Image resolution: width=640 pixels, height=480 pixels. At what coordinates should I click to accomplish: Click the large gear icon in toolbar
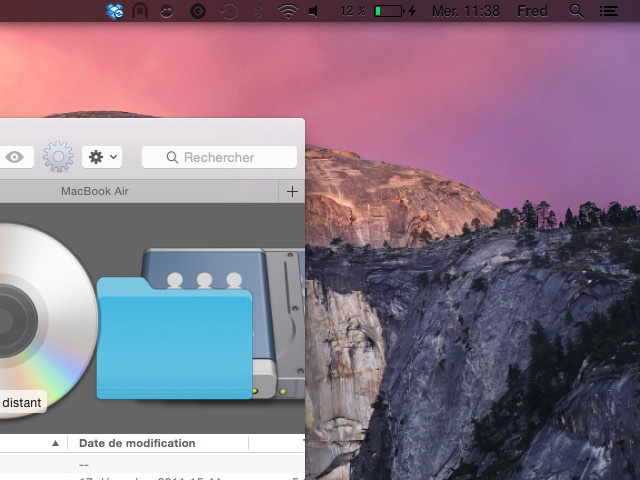(58, 157)
